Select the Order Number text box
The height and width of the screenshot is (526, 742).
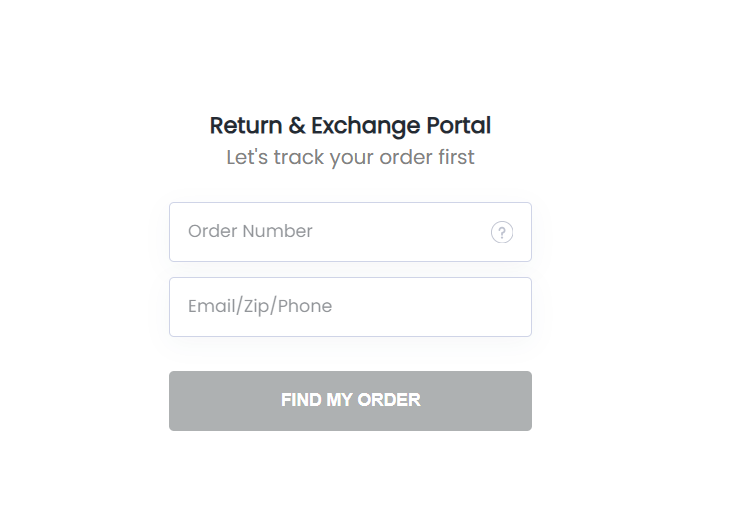(x=330, y=232)
